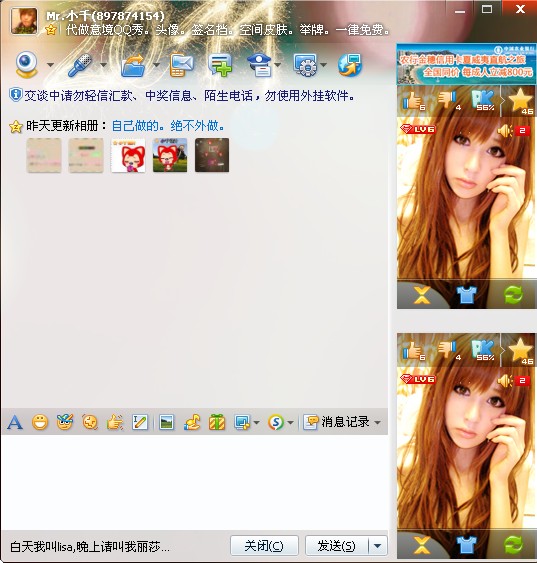Click the 关闭(C) button
The width and height of the screenshot is (537, 563).
[264, 546]
